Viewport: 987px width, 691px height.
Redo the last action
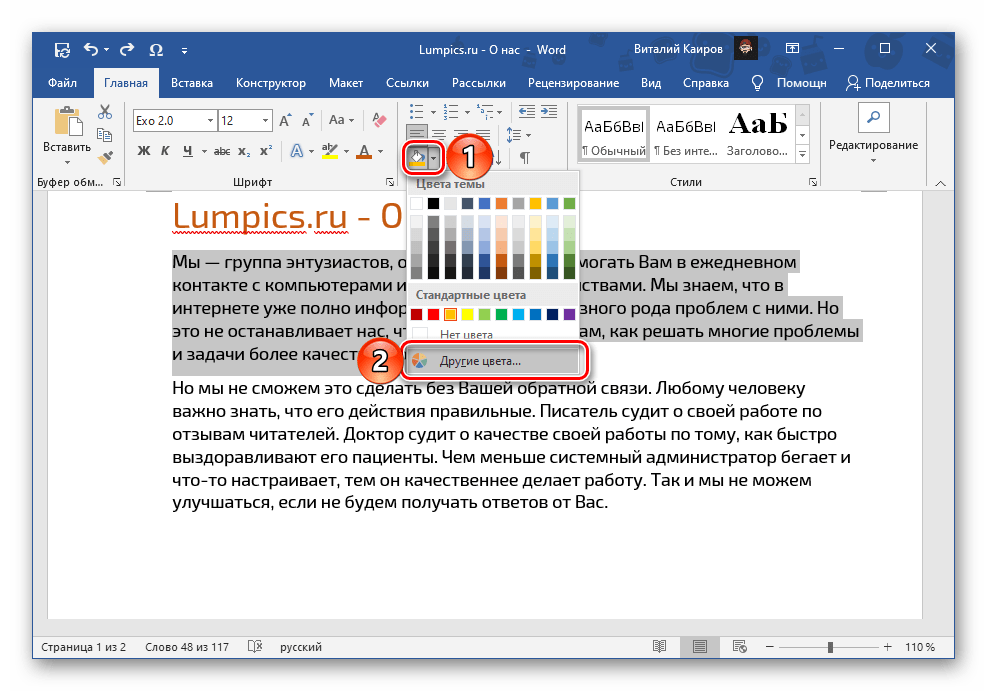[x=127, y=49]
